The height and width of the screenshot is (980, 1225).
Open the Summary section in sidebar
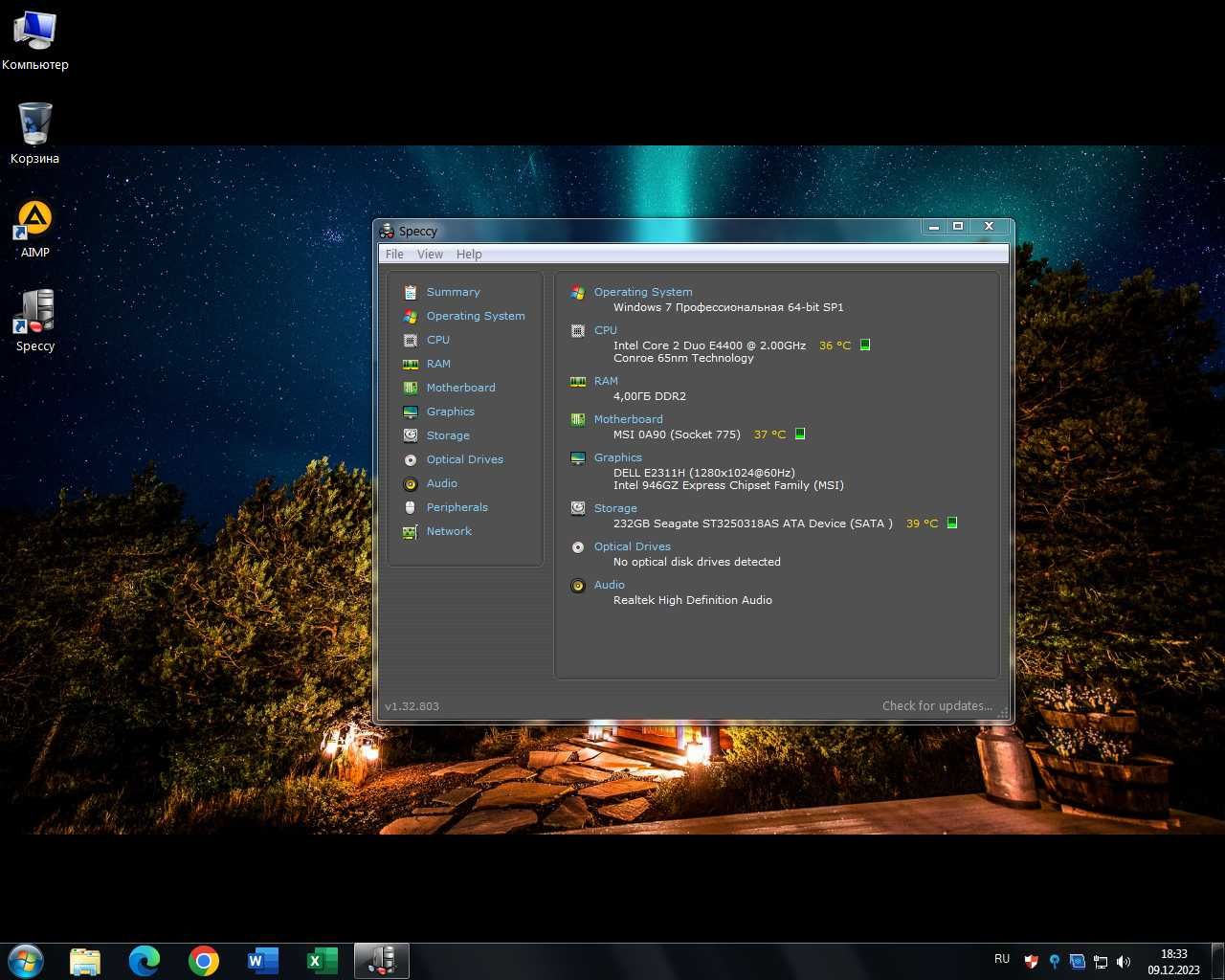pos(453,292)
